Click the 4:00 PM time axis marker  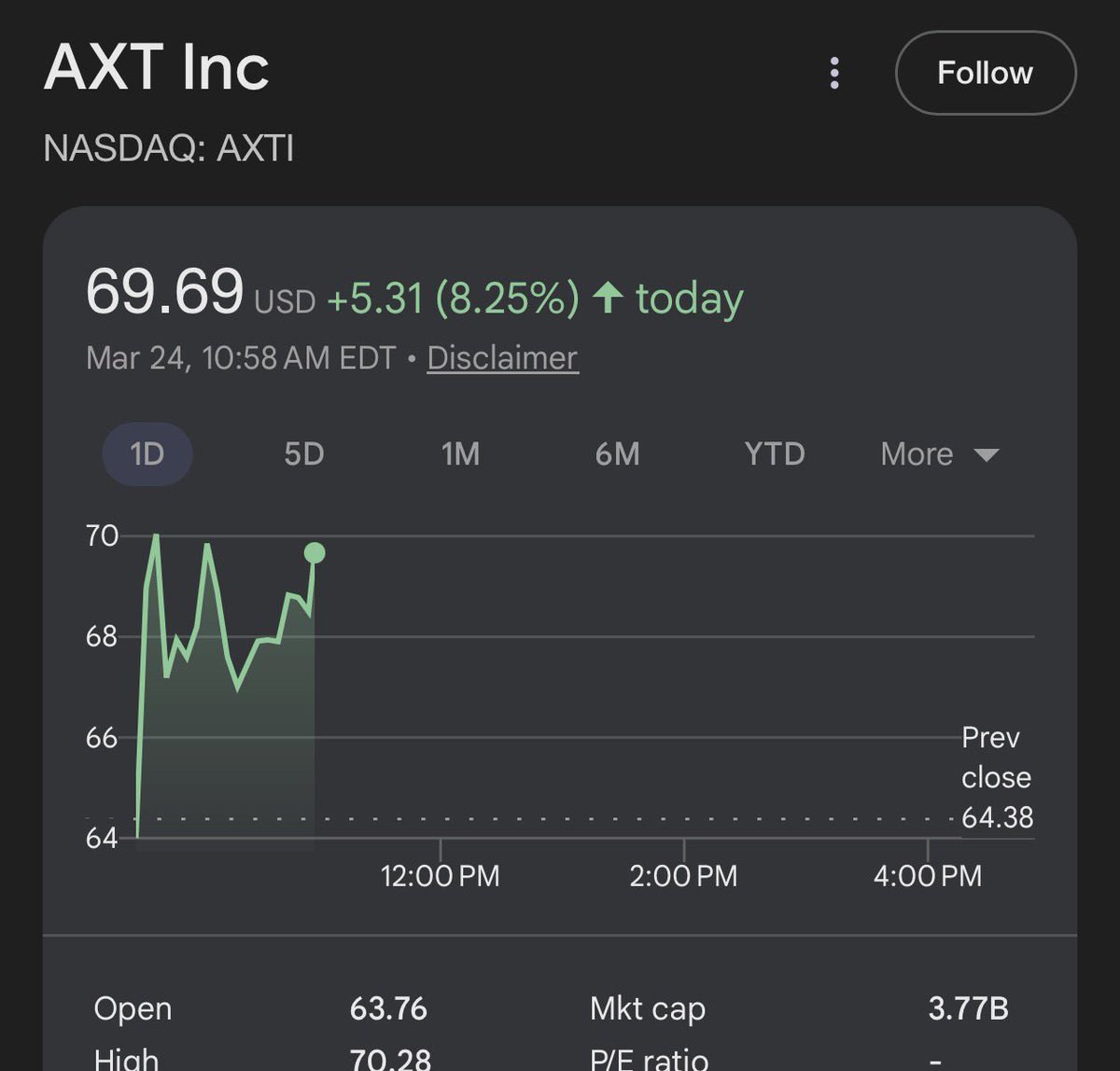(927, 876)
